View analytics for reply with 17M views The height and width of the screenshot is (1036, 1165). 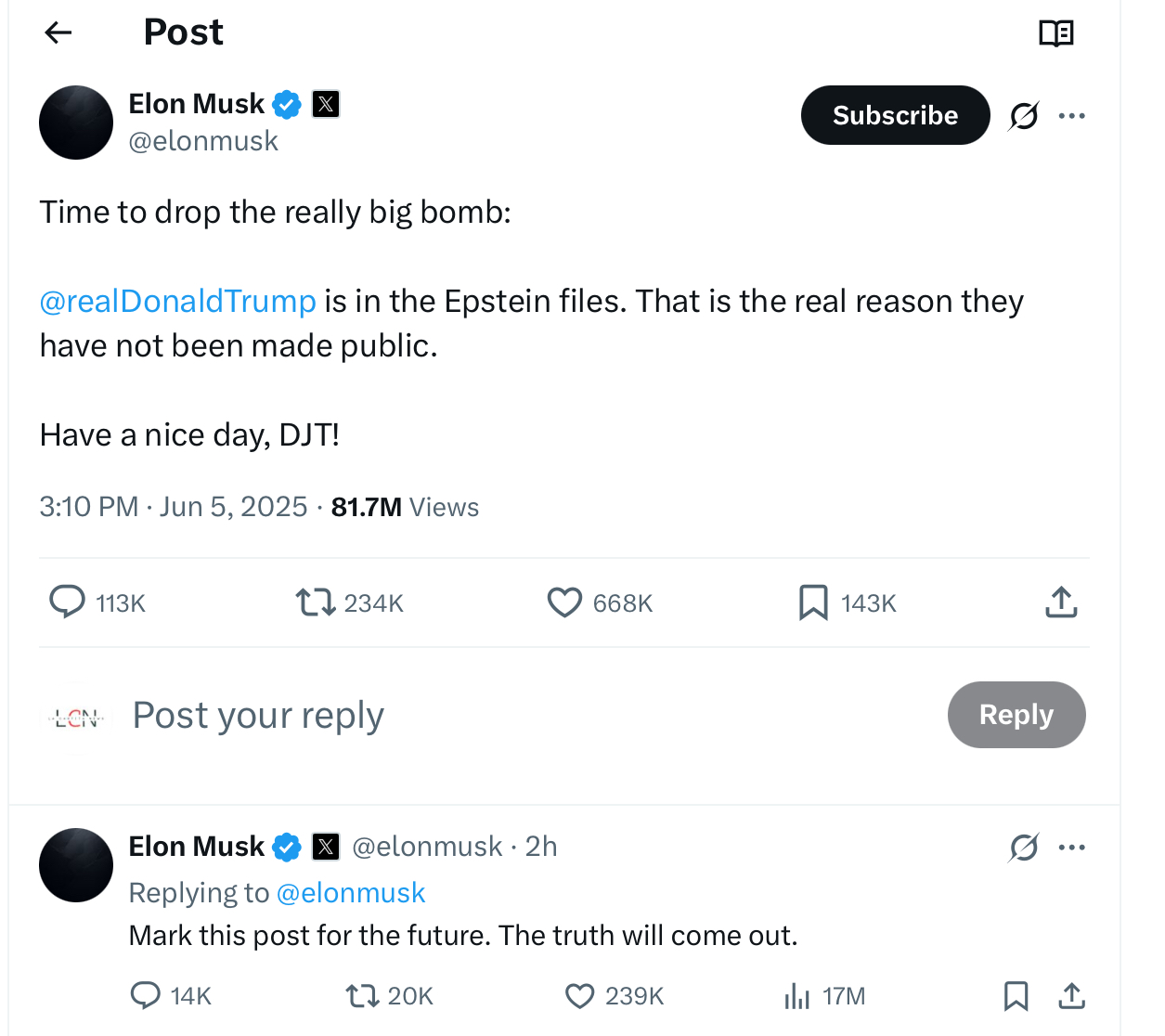(796, 996)
